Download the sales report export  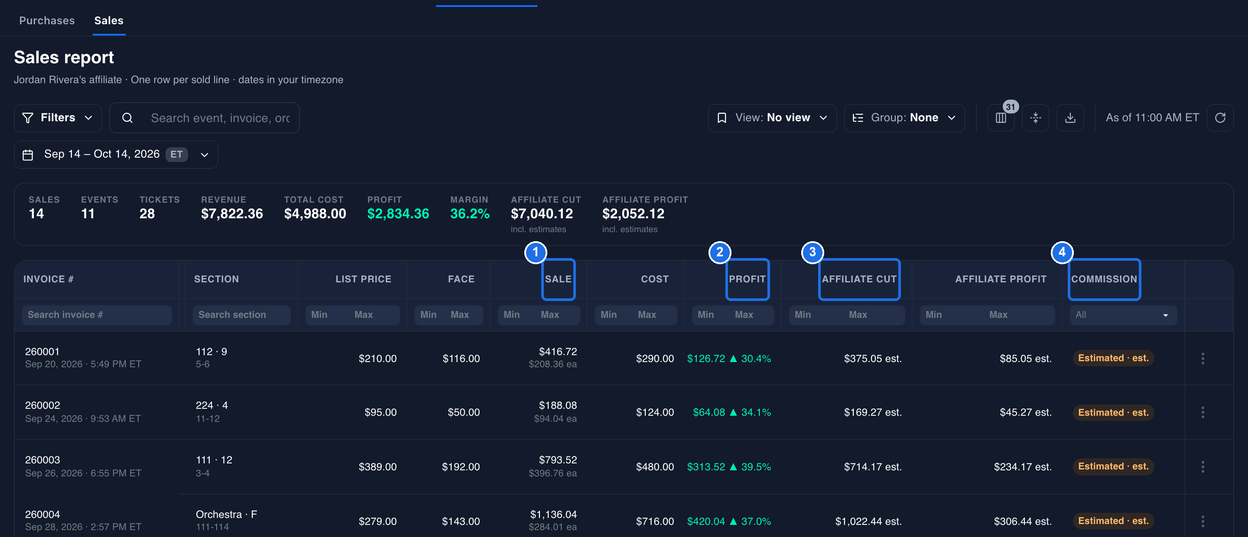(x=1070, y=118)
